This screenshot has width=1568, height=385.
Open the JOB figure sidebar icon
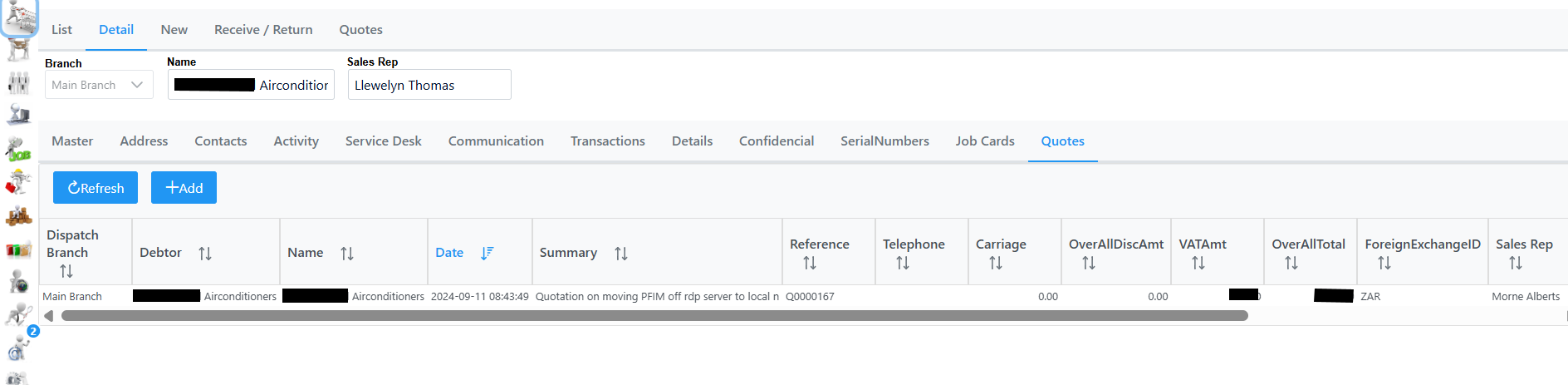18,150
